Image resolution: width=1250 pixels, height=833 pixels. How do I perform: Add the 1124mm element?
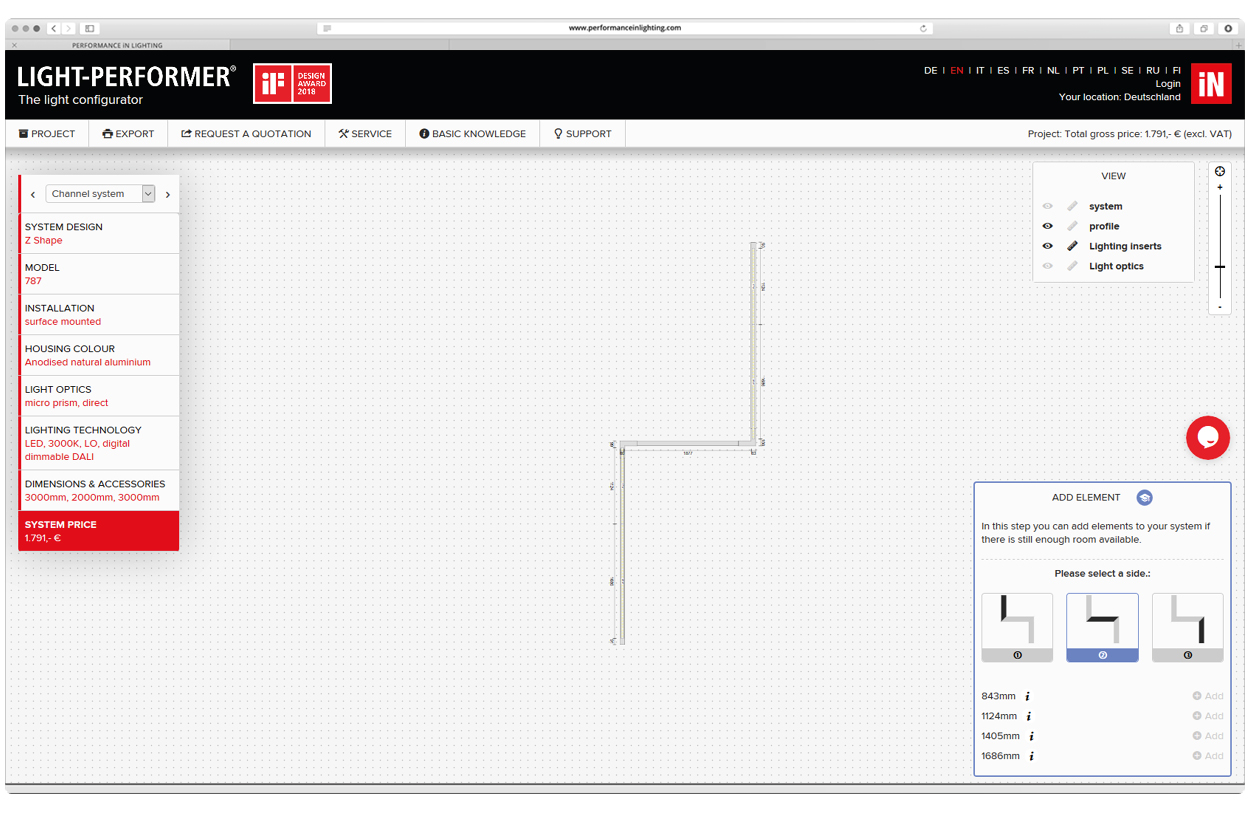[1208, 716]
